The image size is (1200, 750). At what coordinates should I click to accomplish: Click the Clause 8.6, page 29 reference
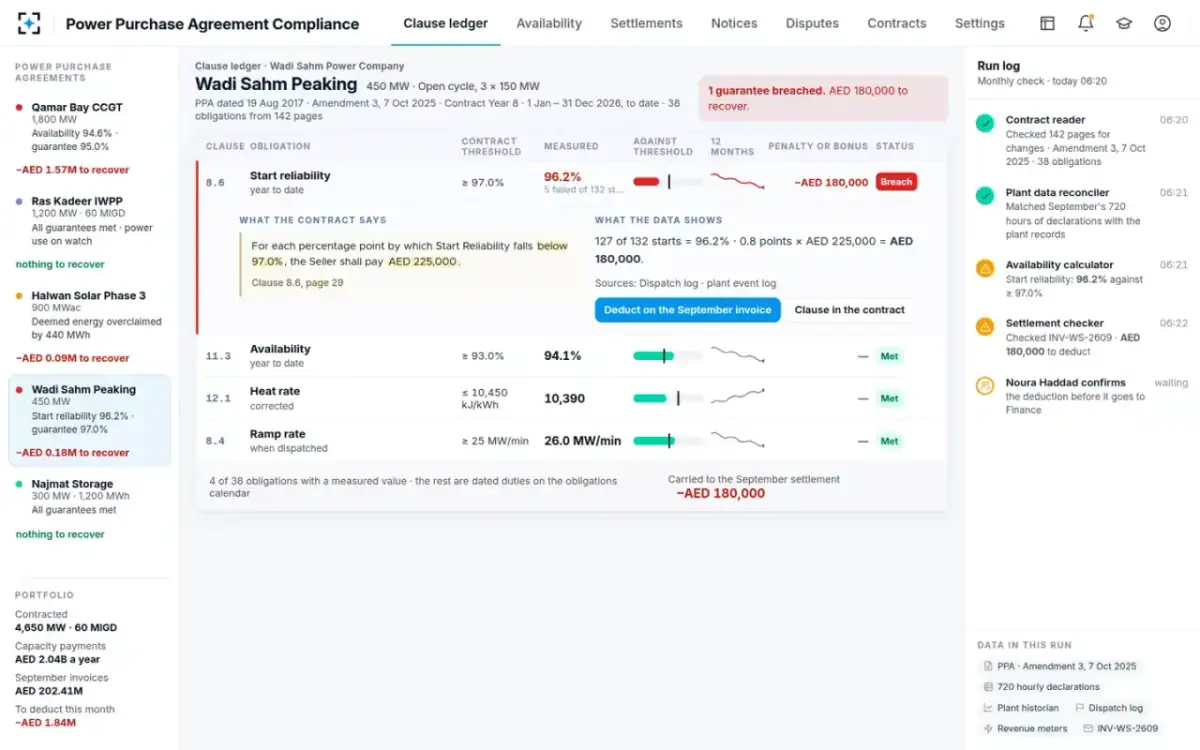[297, 283]
